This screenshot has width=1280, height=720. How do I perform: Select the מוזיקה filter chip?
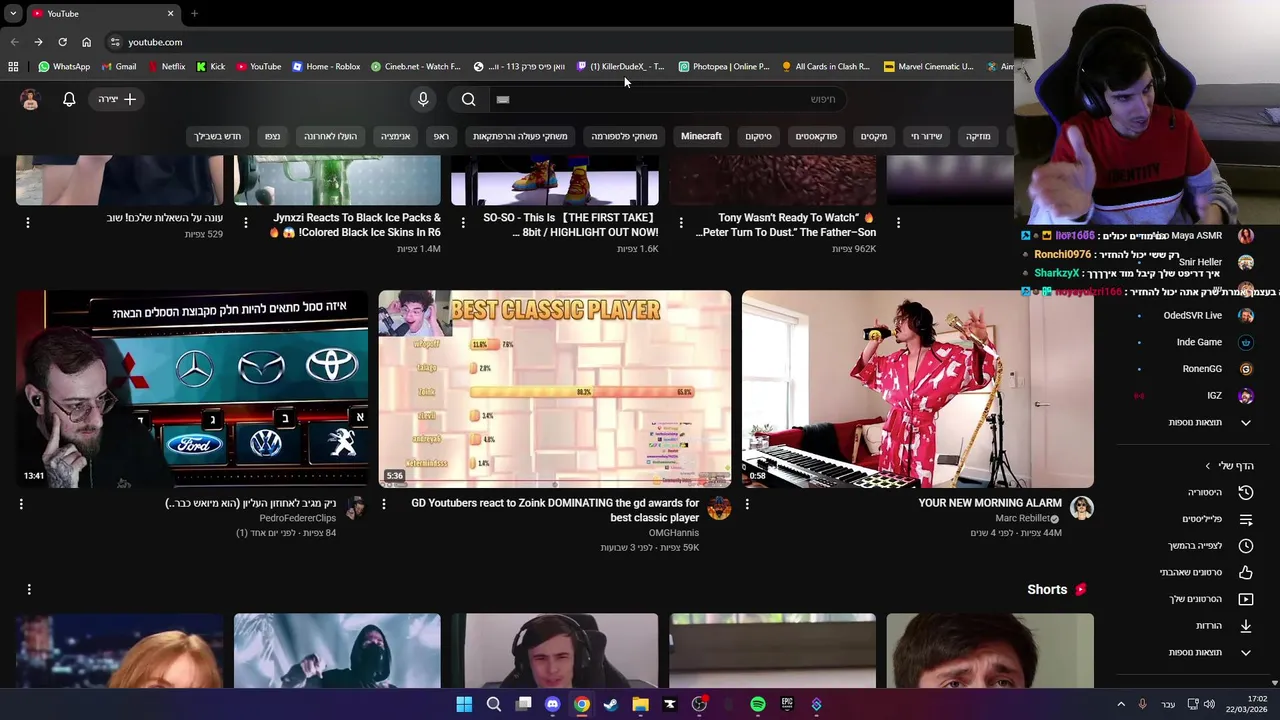click(x=978, y=136)
